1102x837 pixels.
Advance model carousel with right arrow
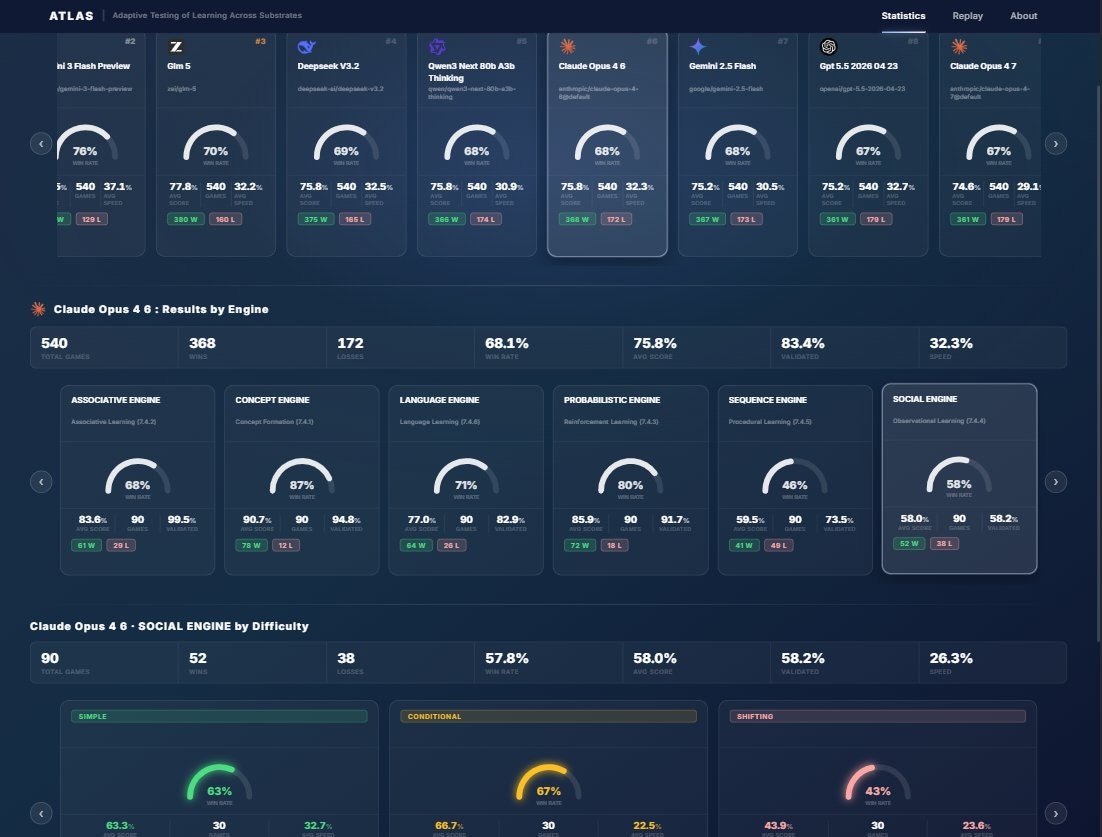click(1056, 143)
